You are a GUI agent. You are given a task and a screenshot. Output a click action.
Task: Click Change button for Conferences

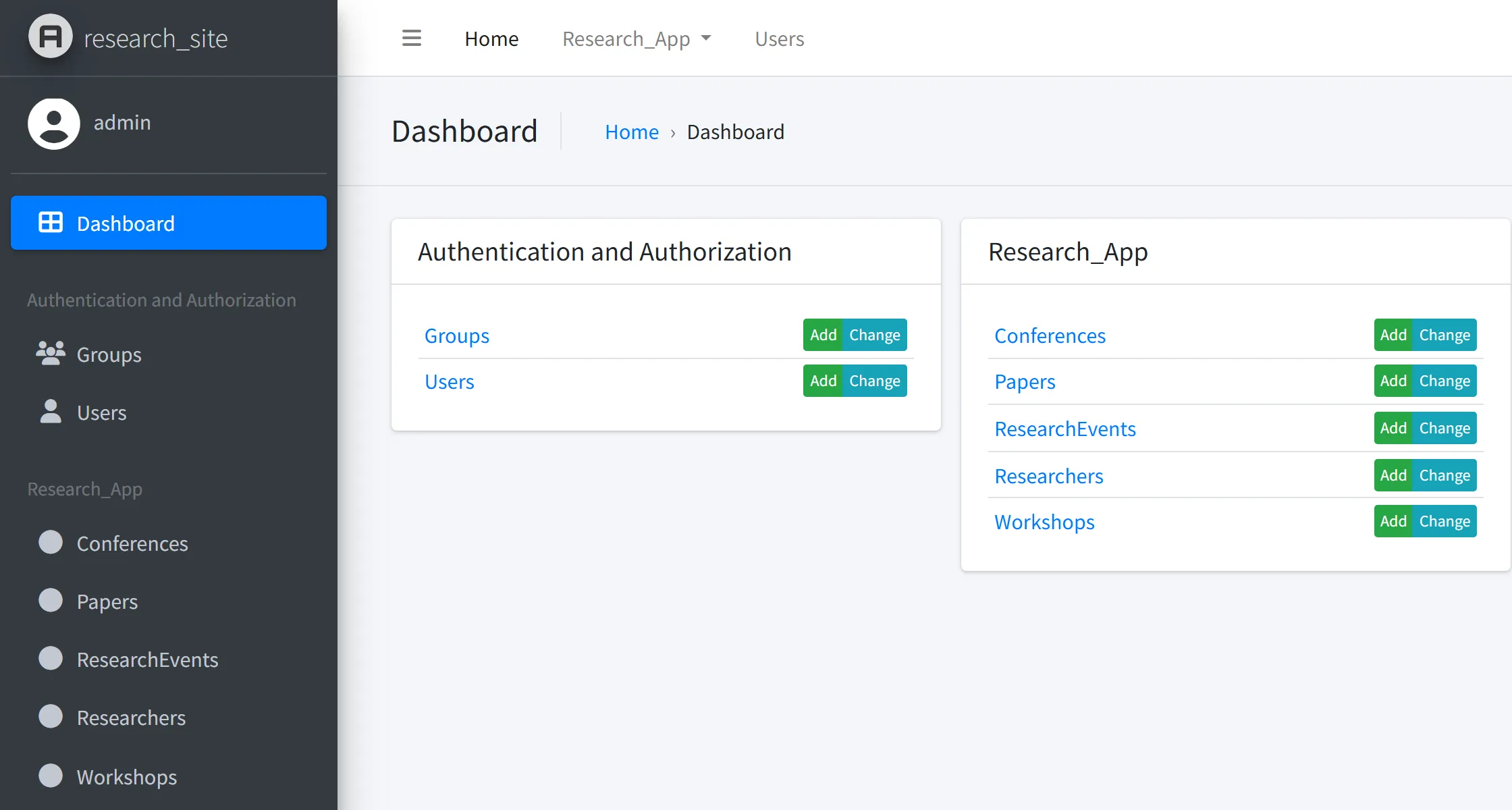click(x=1444, y=335)
